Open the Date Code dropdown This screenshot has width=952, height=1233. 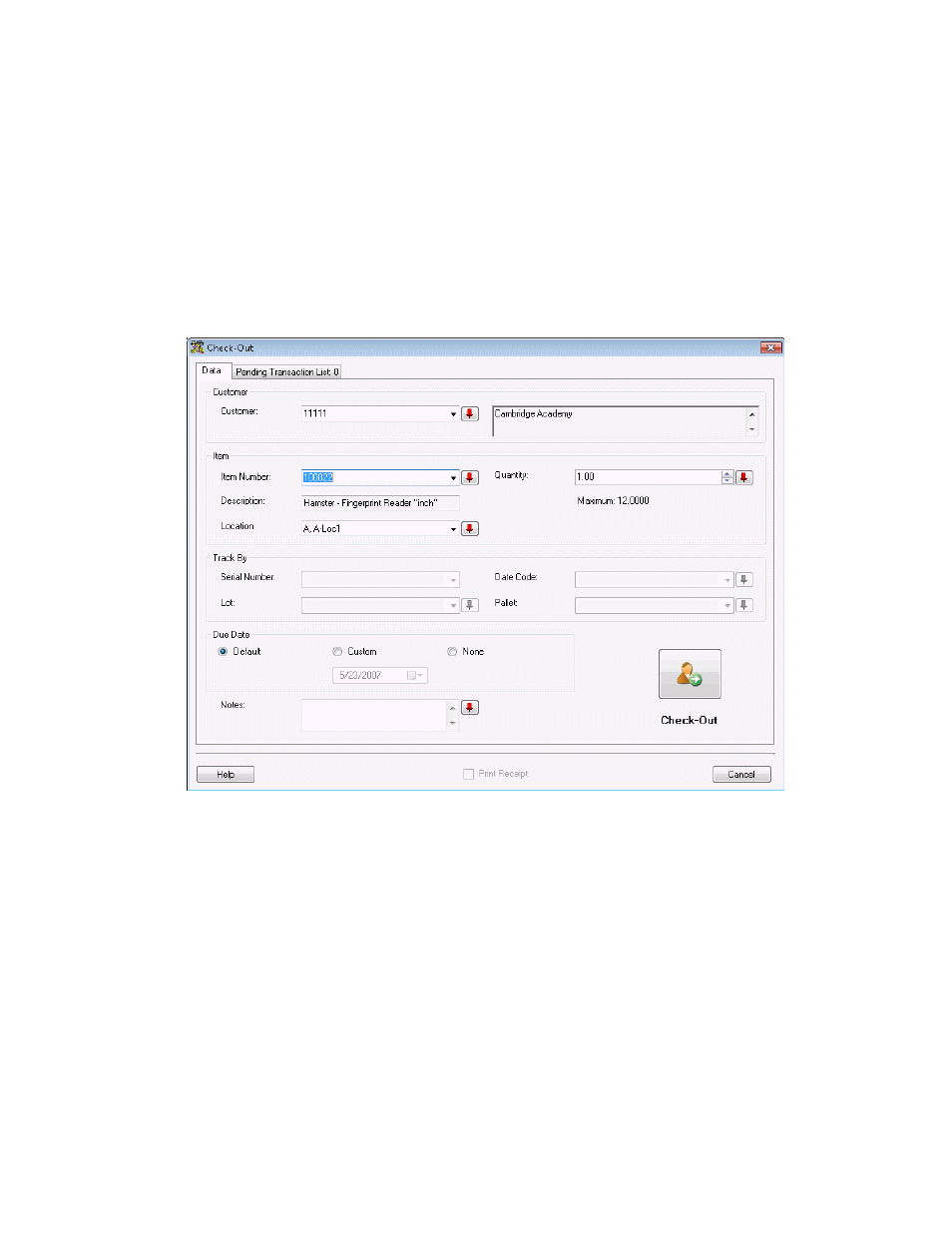726,579
